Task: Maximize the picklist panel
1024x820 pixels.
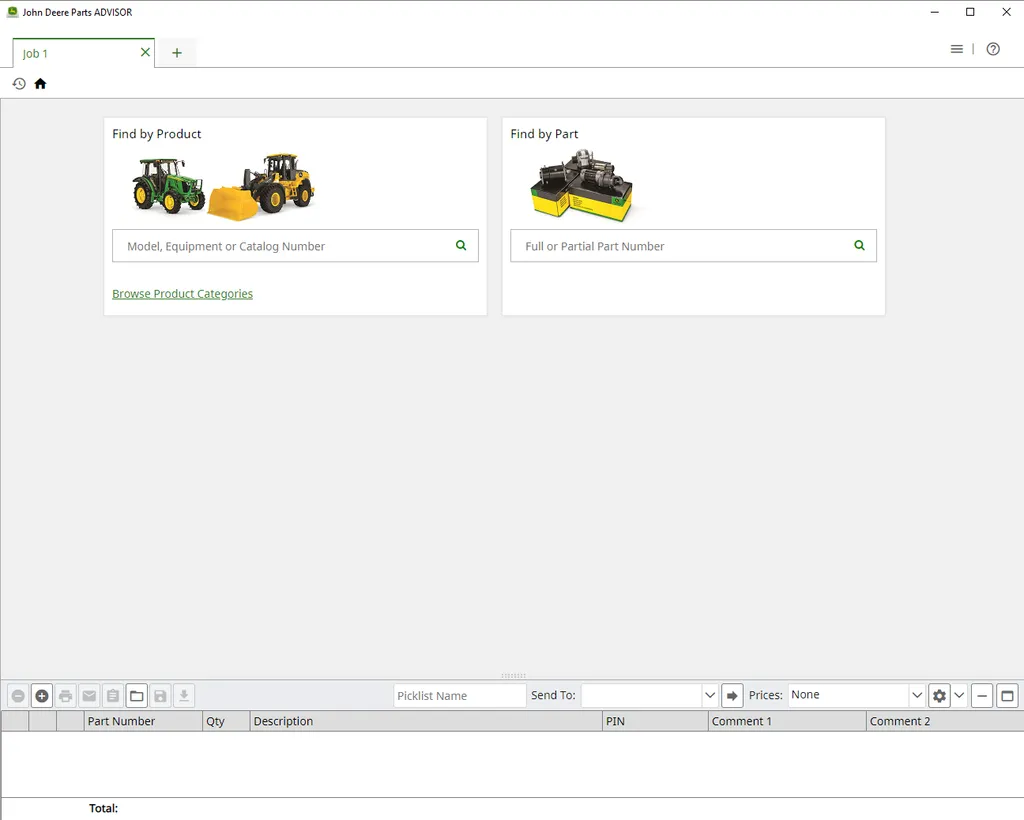Action: click(1007, 696)
